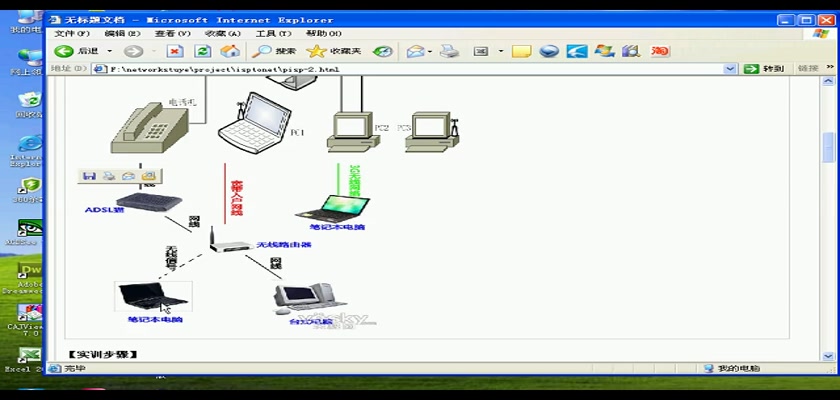Screen dimensions: 840x400
Task: Go to the Home page icon
Action: point(230,51)
